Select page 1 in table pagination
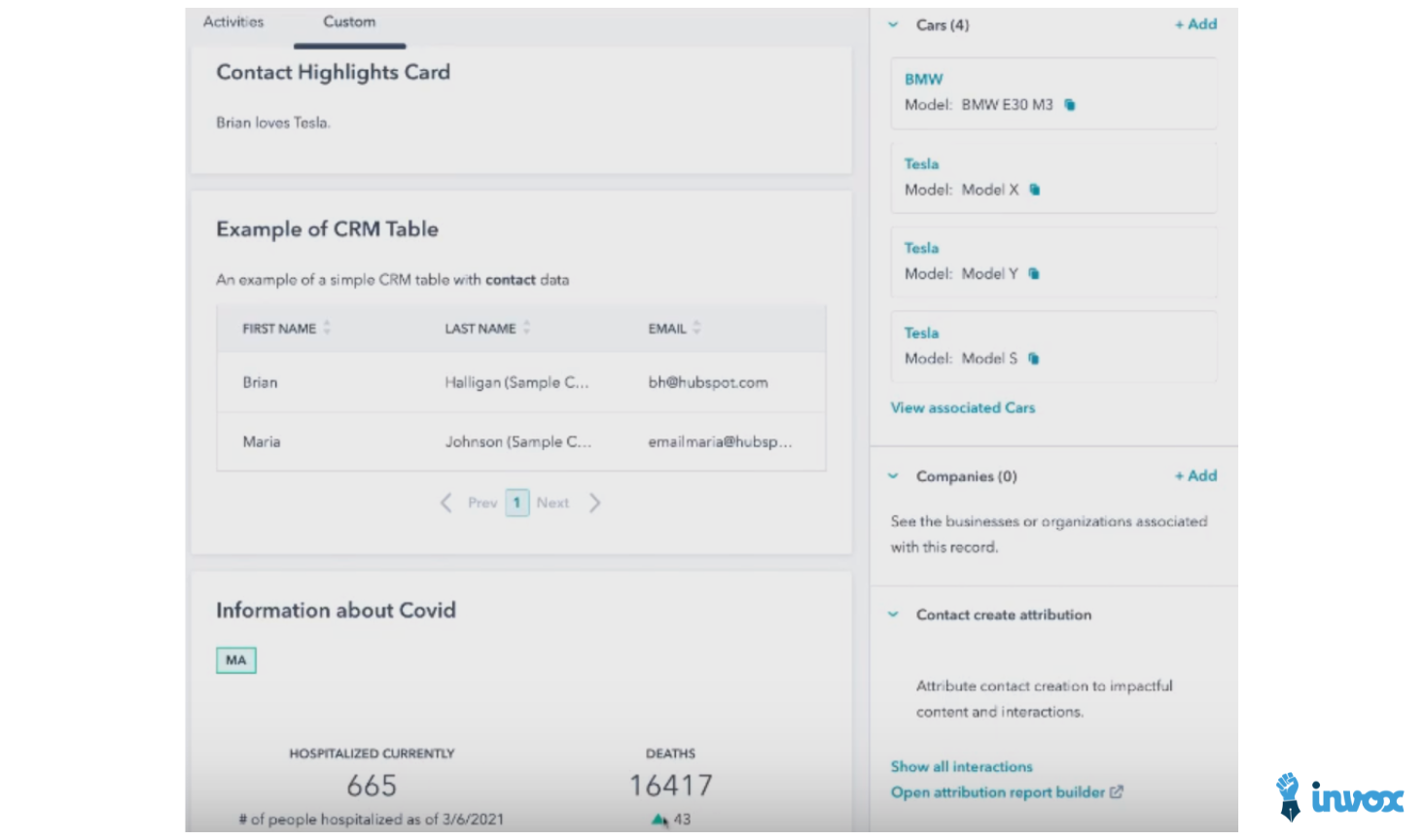Image resolution: width=1424 pixels, height=840 pixels. (x=517, y=503)
